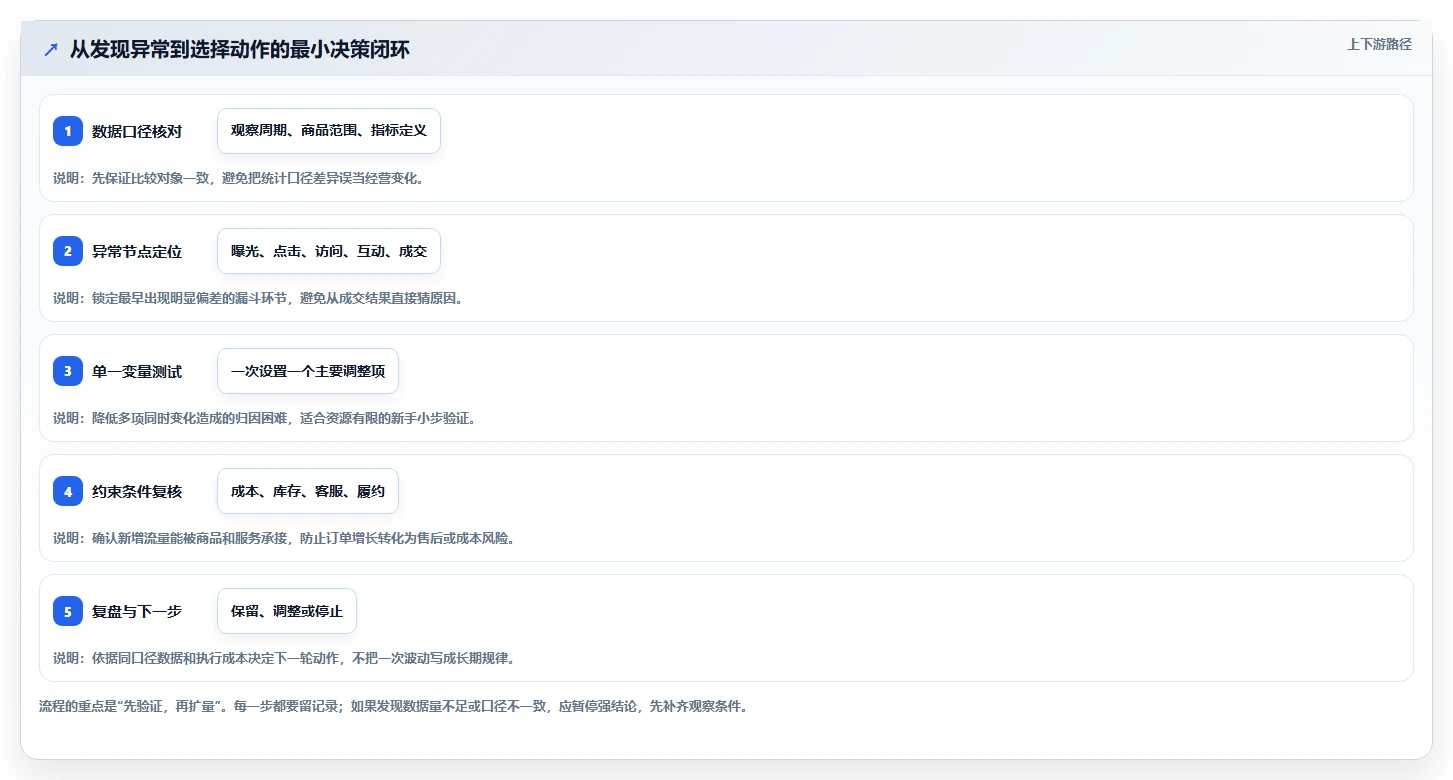
Task: Click the step label 单一变量测试
Action: click(x=137, y=372)
